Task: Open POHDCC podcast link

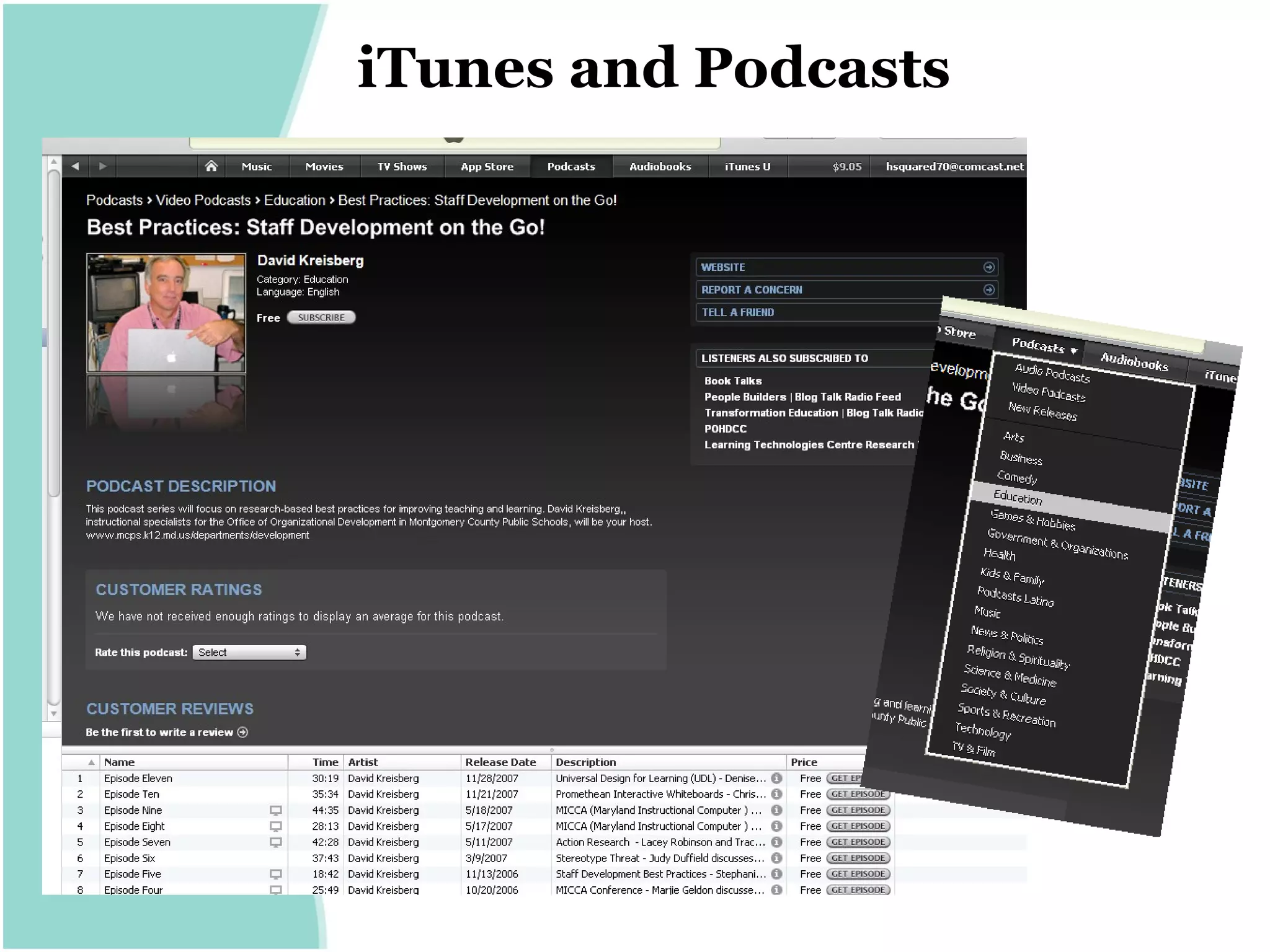Action: tap(726, 429)
